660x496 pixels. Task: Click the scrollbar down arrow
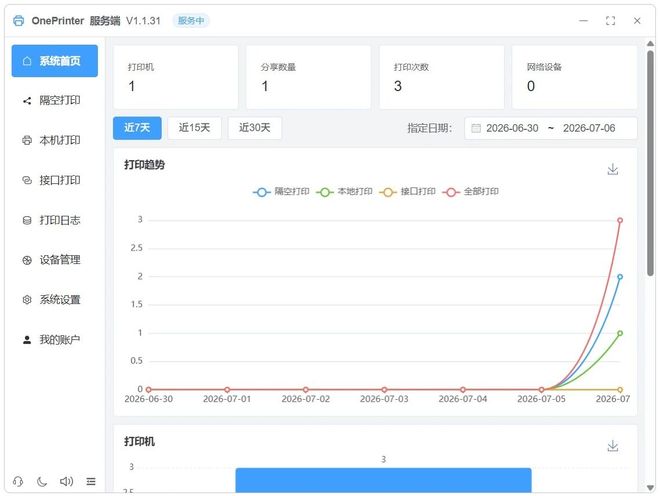(x=650, y=488)
